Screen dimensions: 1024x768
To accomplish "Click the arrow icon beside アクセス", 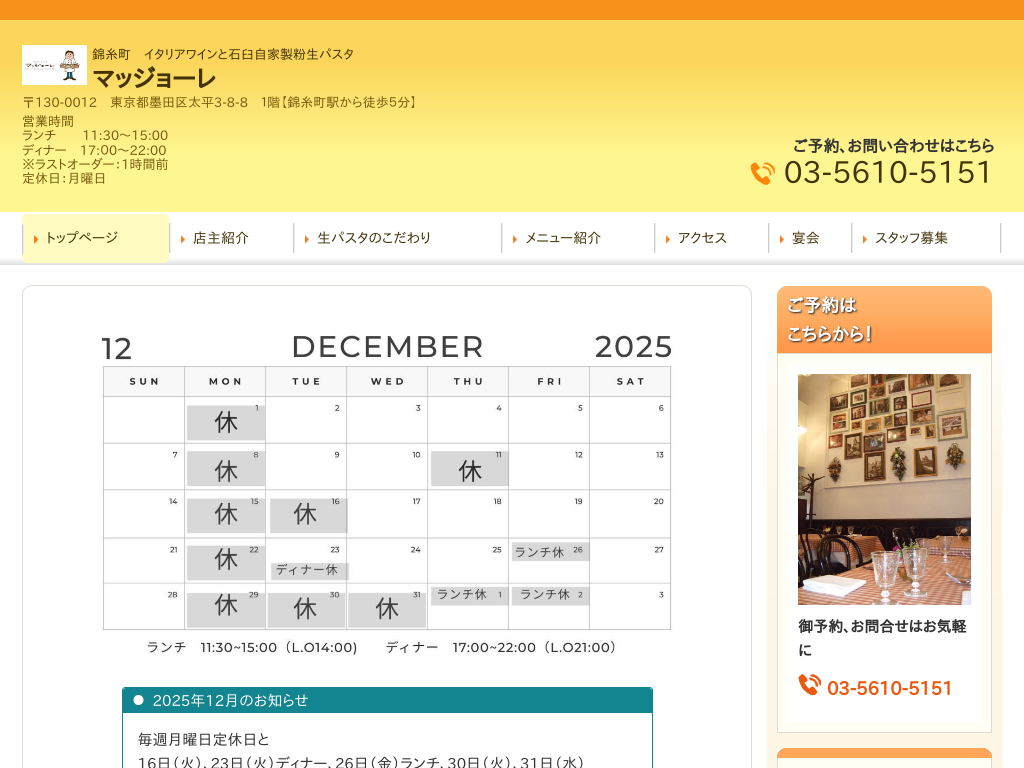I will point(668,239).
